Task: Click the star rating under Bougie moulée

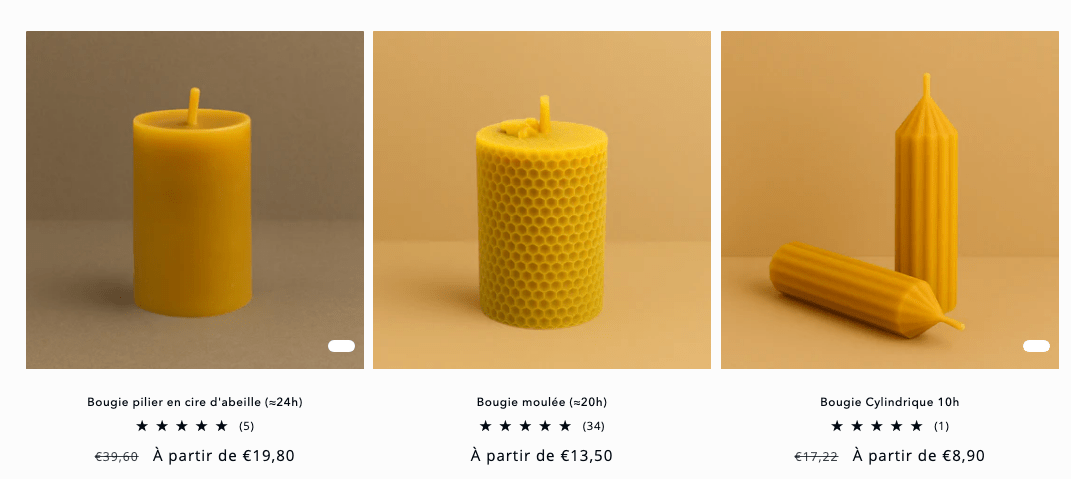Action: click(525, 426)
